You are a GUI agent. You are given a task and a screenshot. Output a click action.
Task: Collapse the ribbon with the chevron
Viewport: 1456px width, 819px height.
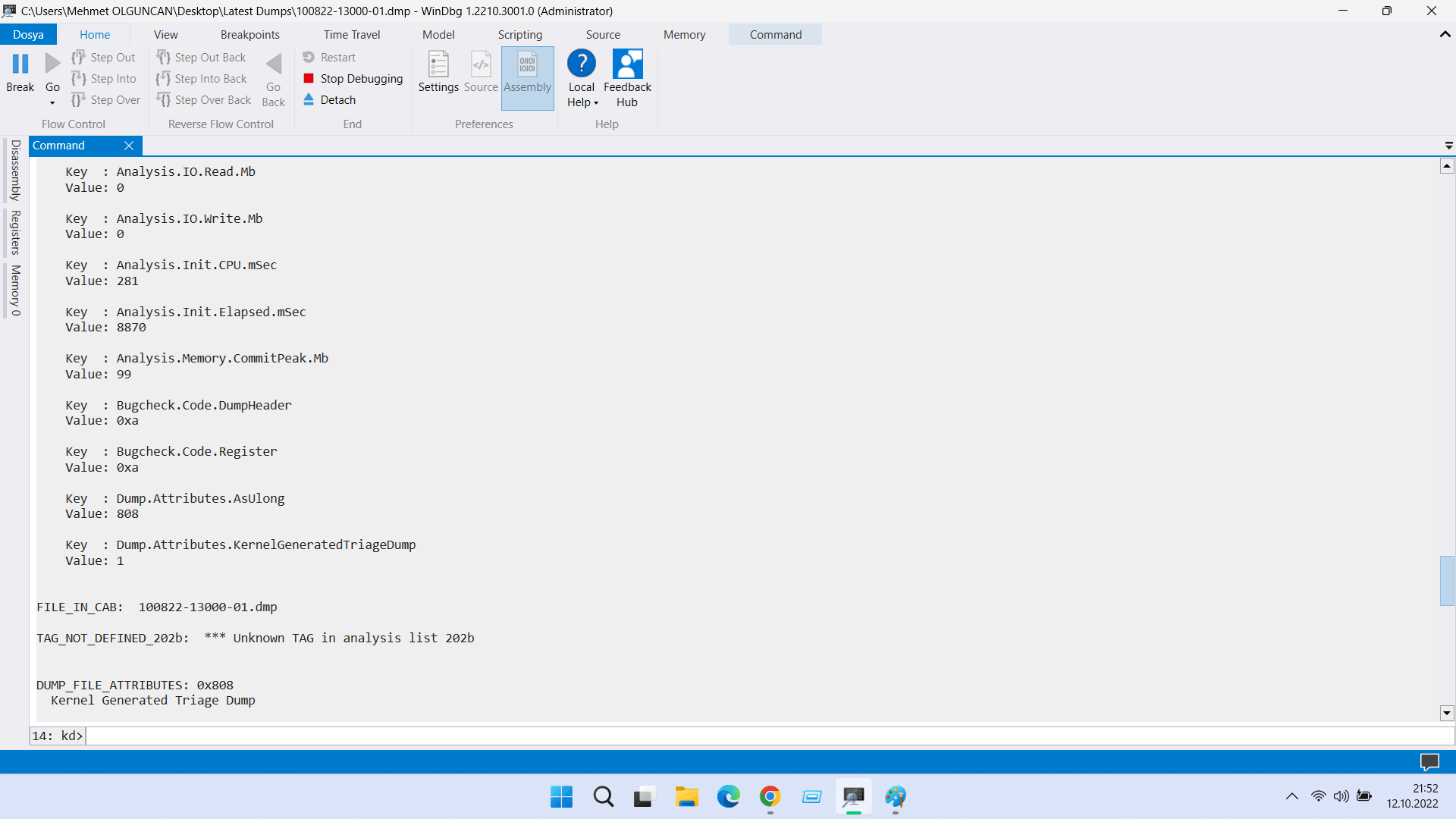1445,34
